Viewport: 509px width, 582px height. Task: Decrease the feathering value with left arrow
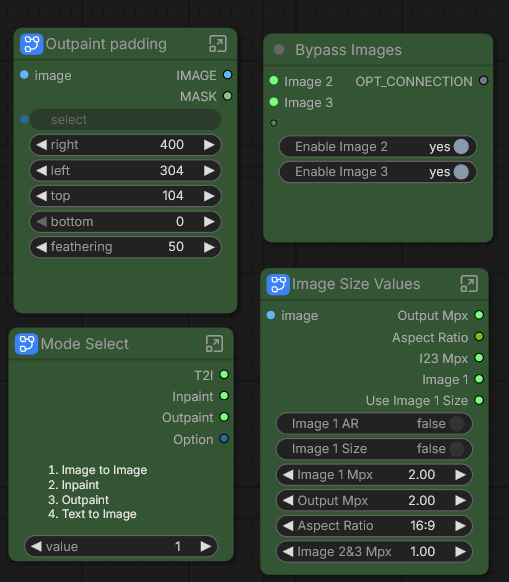tap(42, 247)
